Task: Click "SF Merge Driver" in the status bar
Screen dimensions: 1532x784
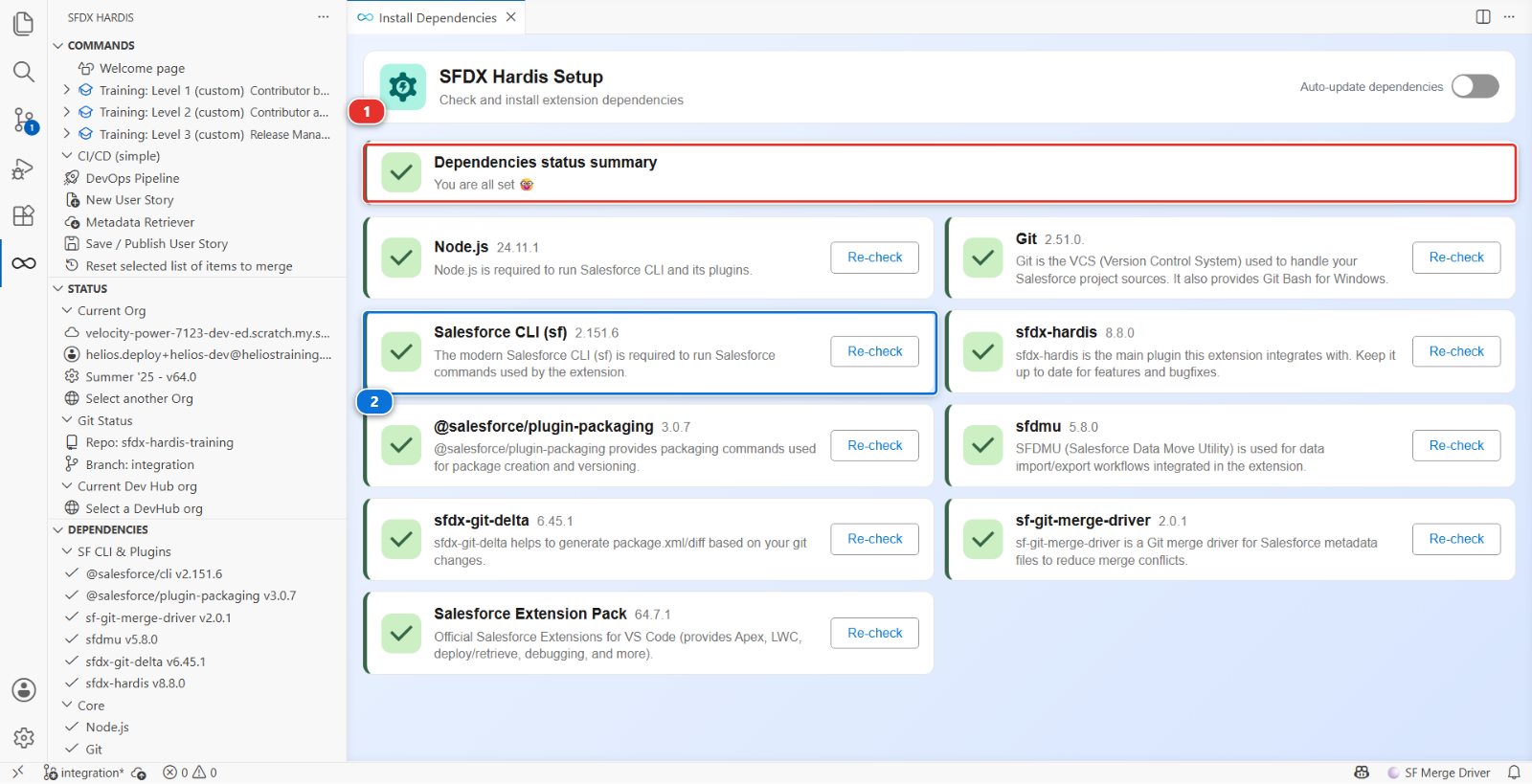Action: point(1438,773)
